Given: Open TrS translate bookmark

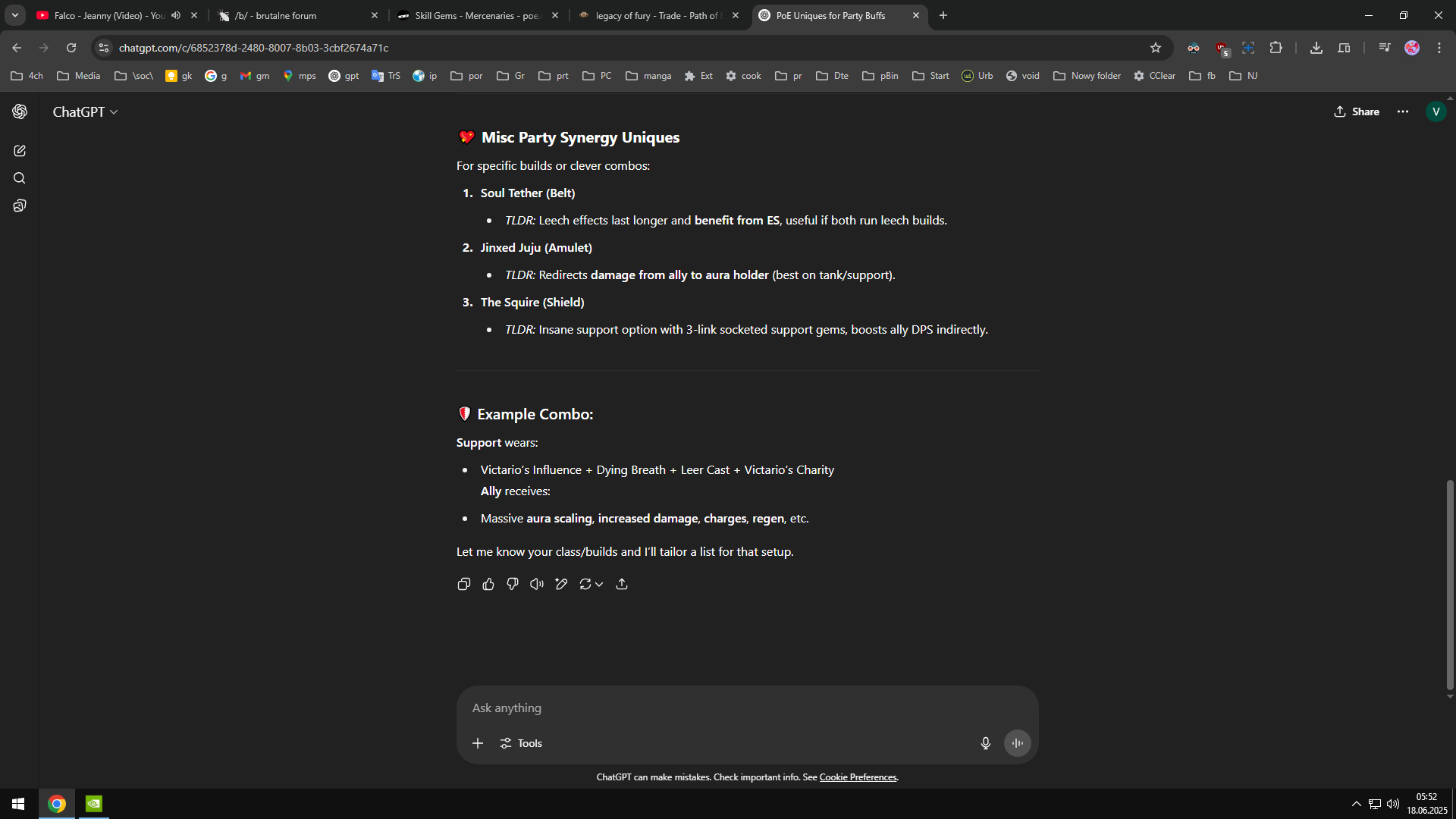Looking at the screenshot, I should point(386,76).
